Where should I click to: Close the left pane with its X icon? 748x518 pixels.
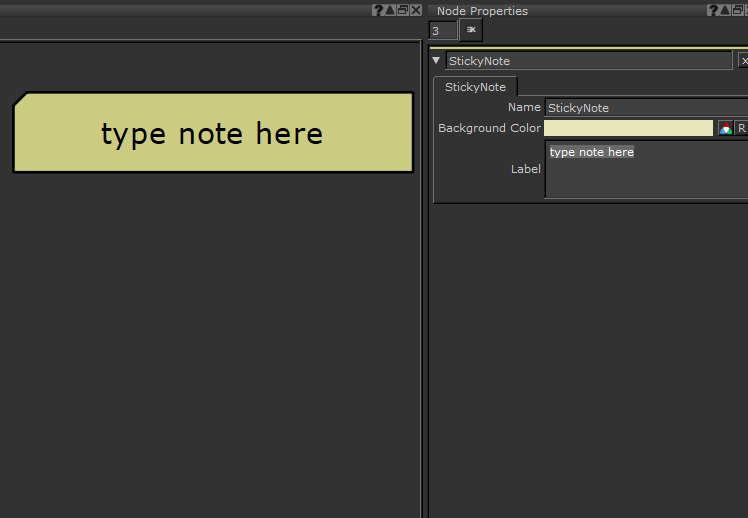tap(415, 10)
